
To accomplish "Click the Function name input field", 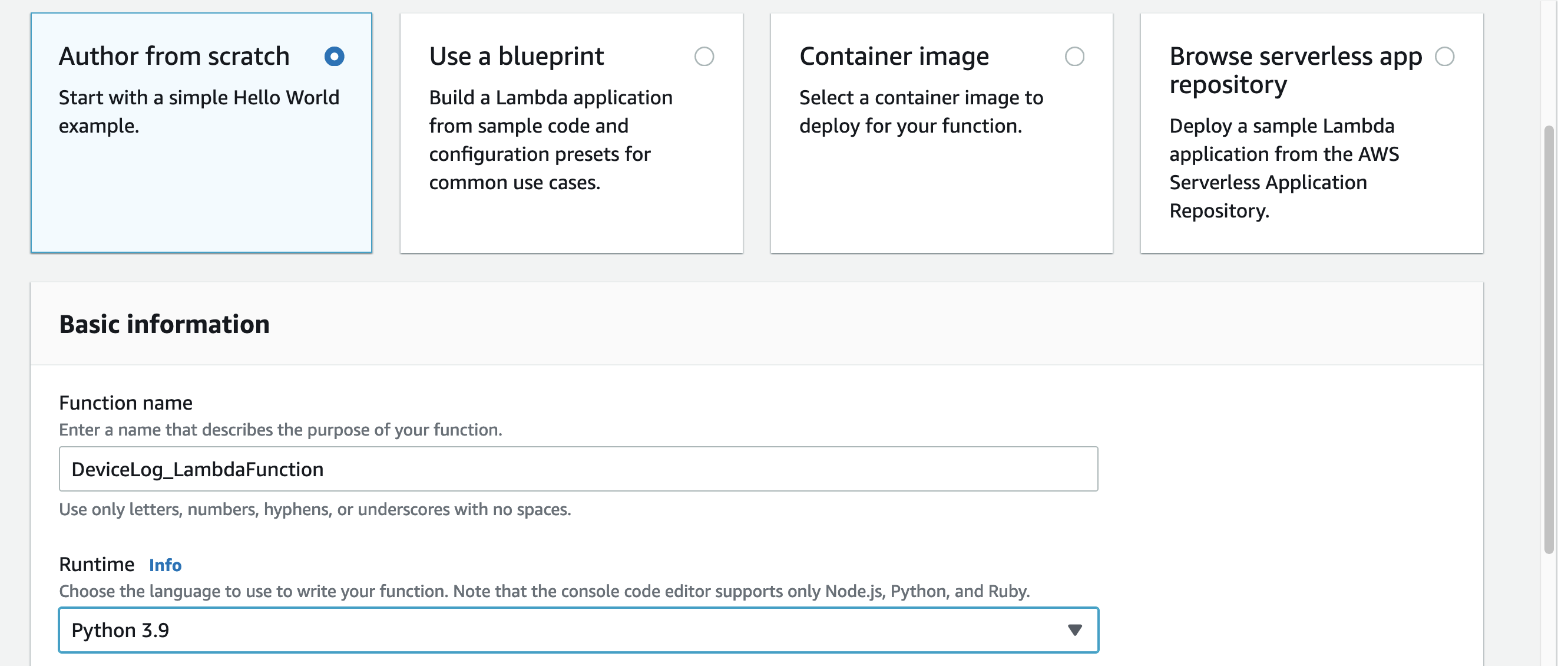I will click(578, 469).
